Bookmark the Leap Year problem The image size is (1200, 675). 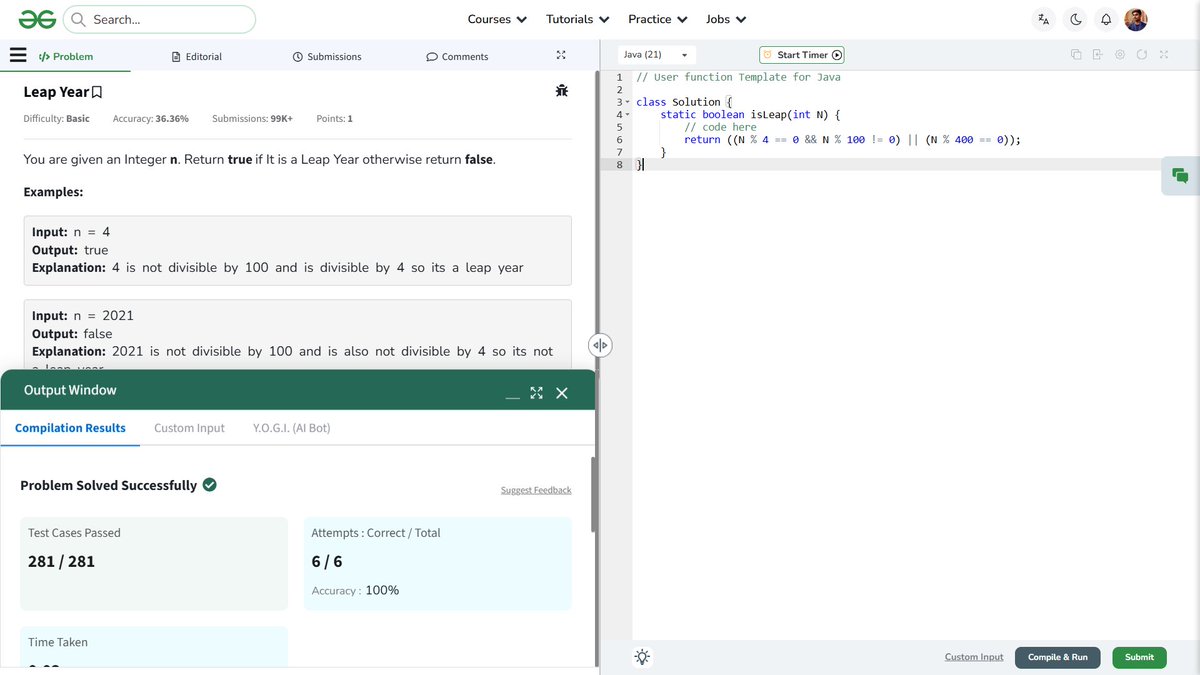(x=97, y=92)
